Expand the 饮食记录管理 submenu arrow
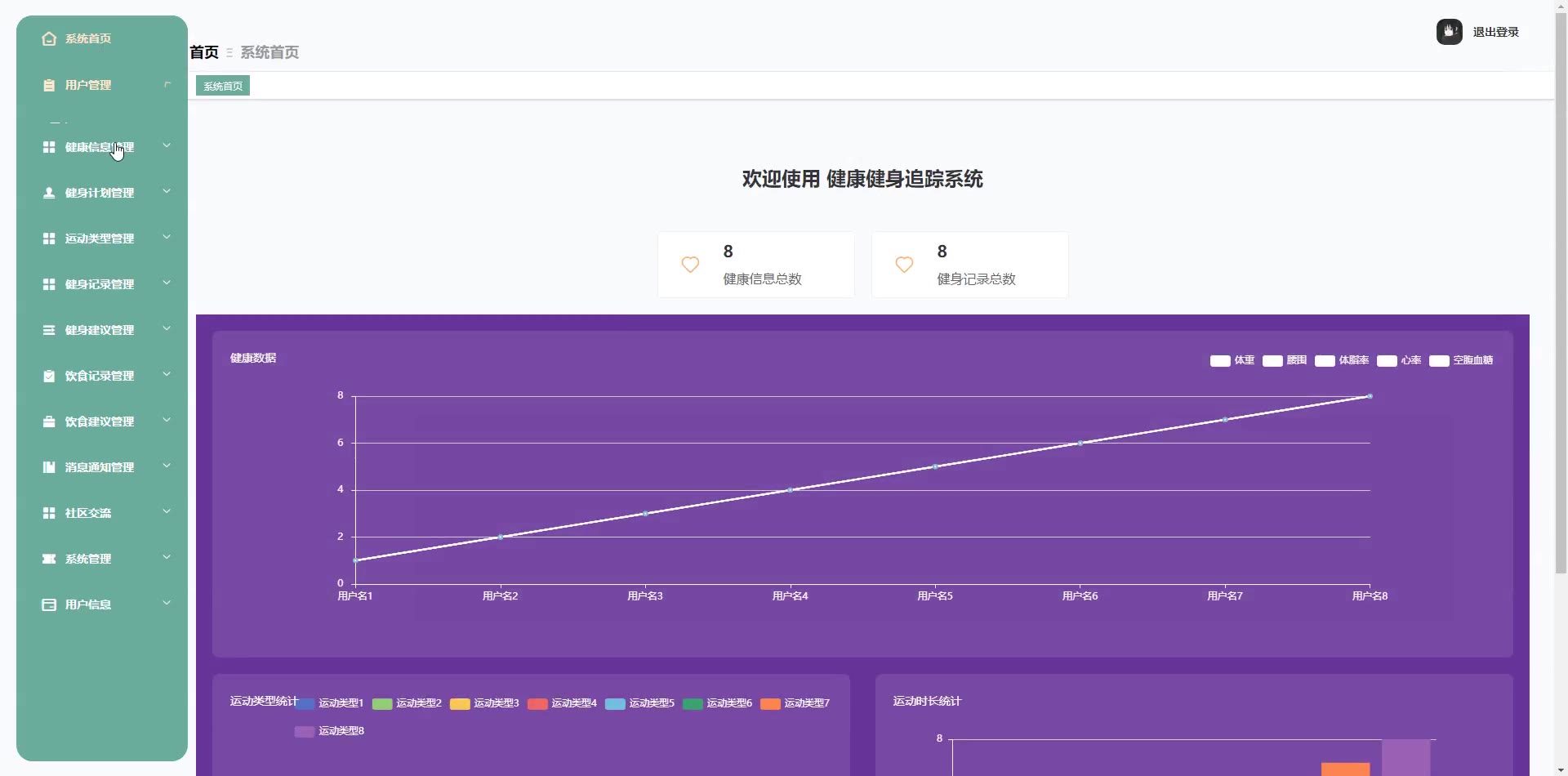 coord(167,375)
